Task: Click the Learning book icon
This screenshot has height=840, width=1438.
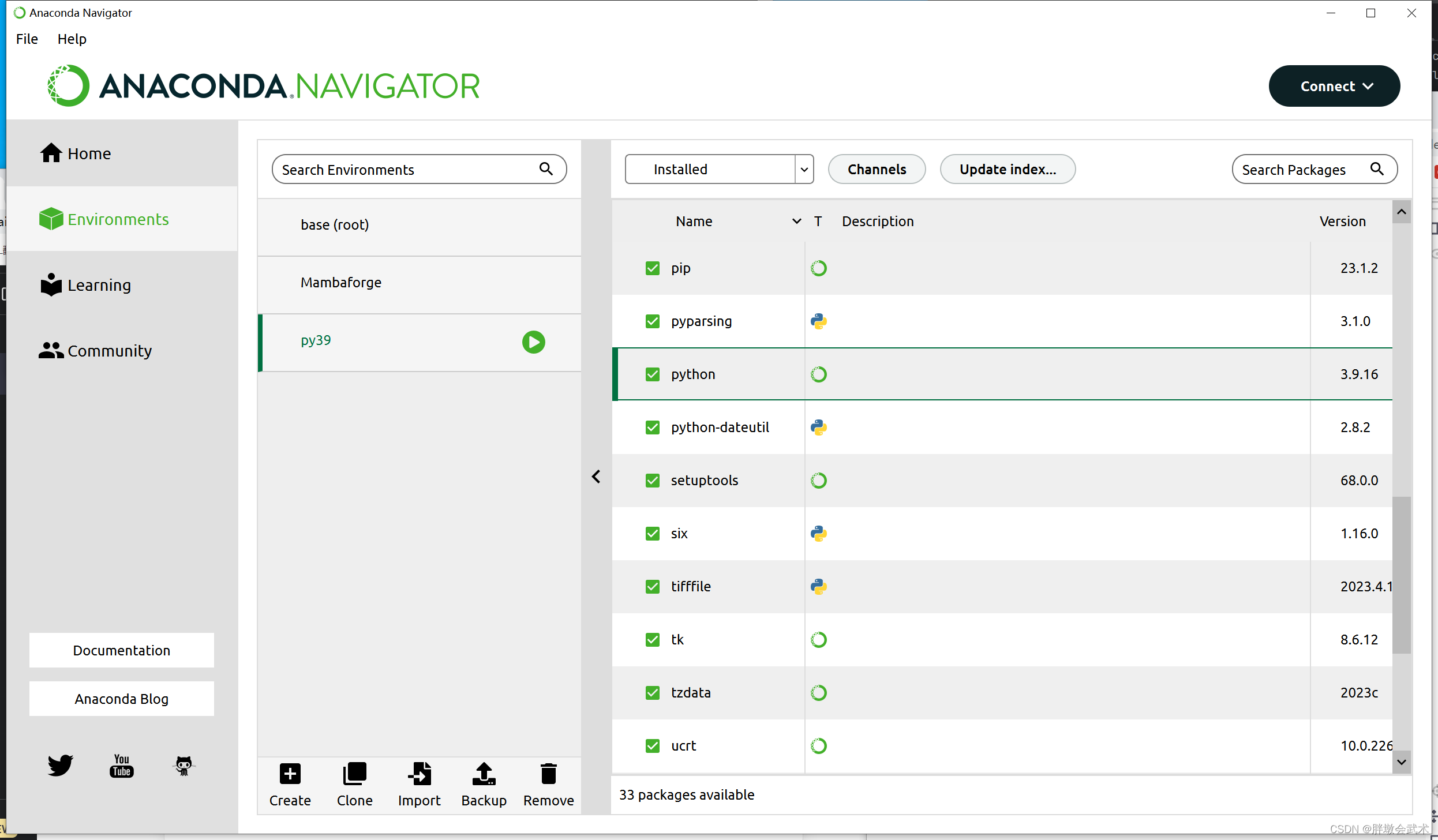Action: 51,284
